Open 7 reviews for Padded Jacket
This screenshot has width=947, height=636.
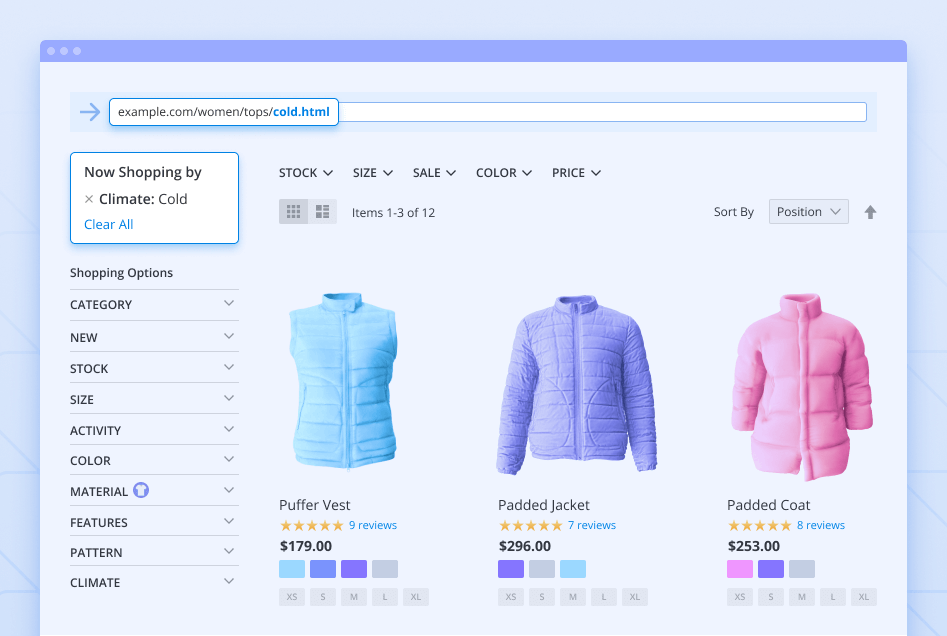pyautogui.click(x=592, y=525)
